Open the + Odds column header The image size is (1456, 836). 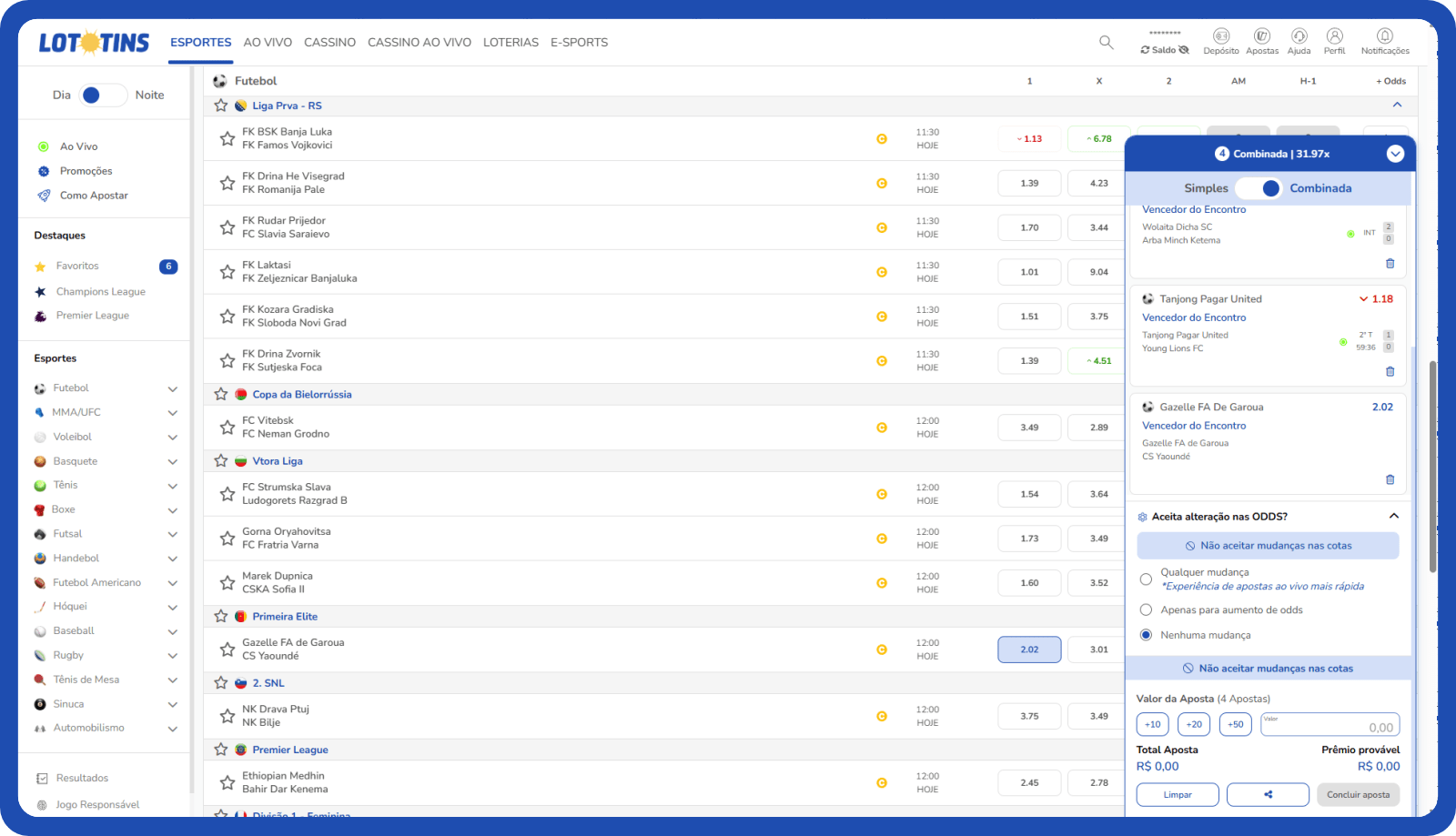point(1390,81)
